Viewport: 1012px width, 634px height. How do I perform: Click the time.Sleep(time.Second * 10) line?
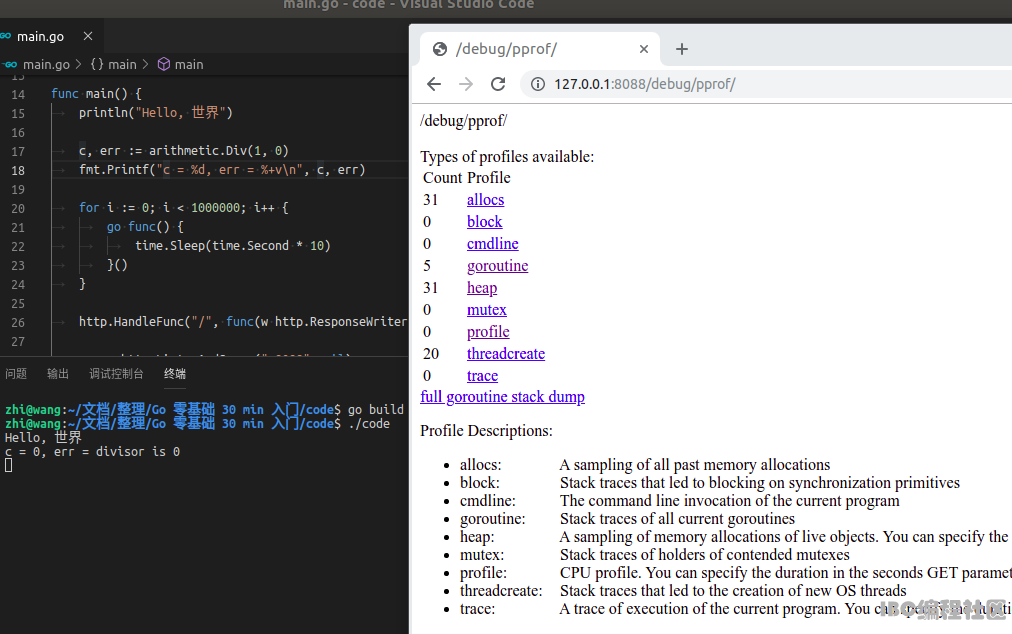[232, 245]
